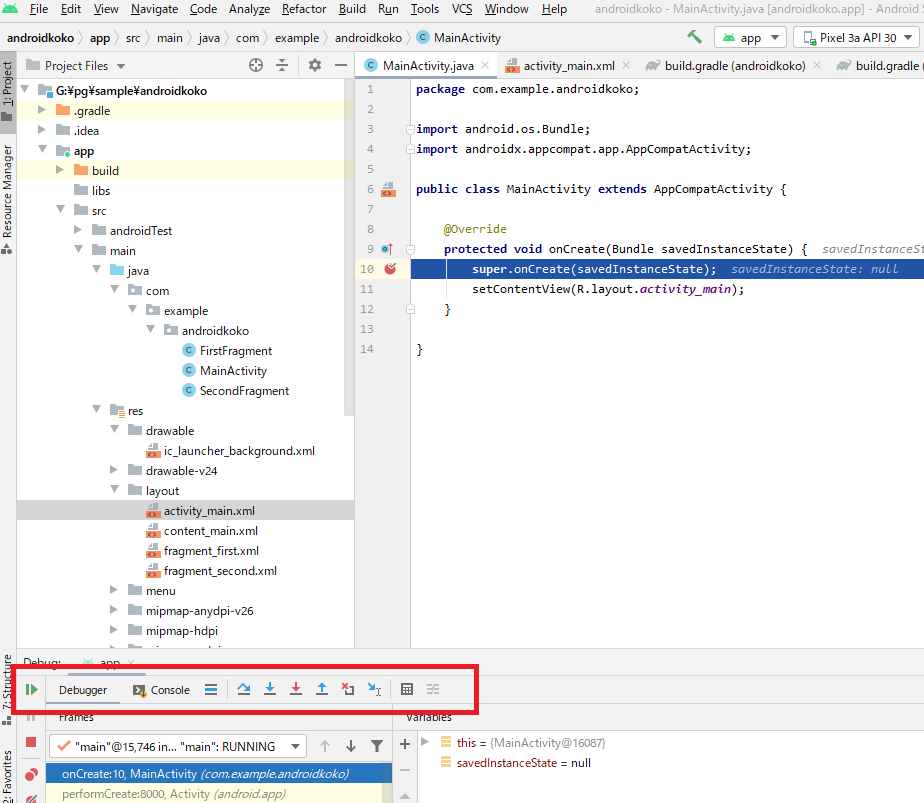
Task: Click the threads layout icon beside Console
Action: point(211,689)
